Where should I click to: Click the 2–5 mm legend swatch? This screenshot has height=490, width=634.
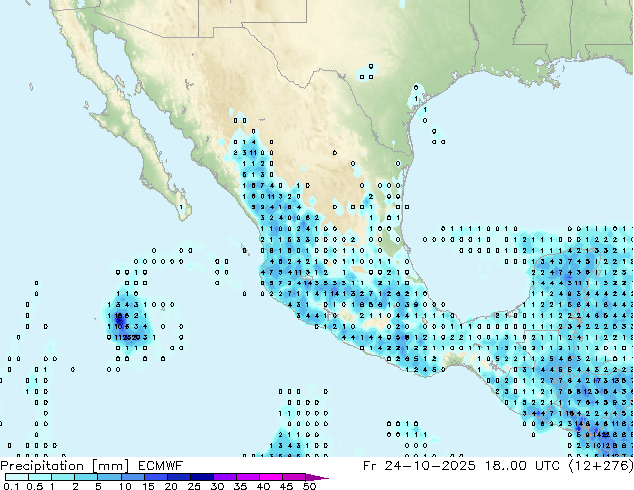point(86,477)
